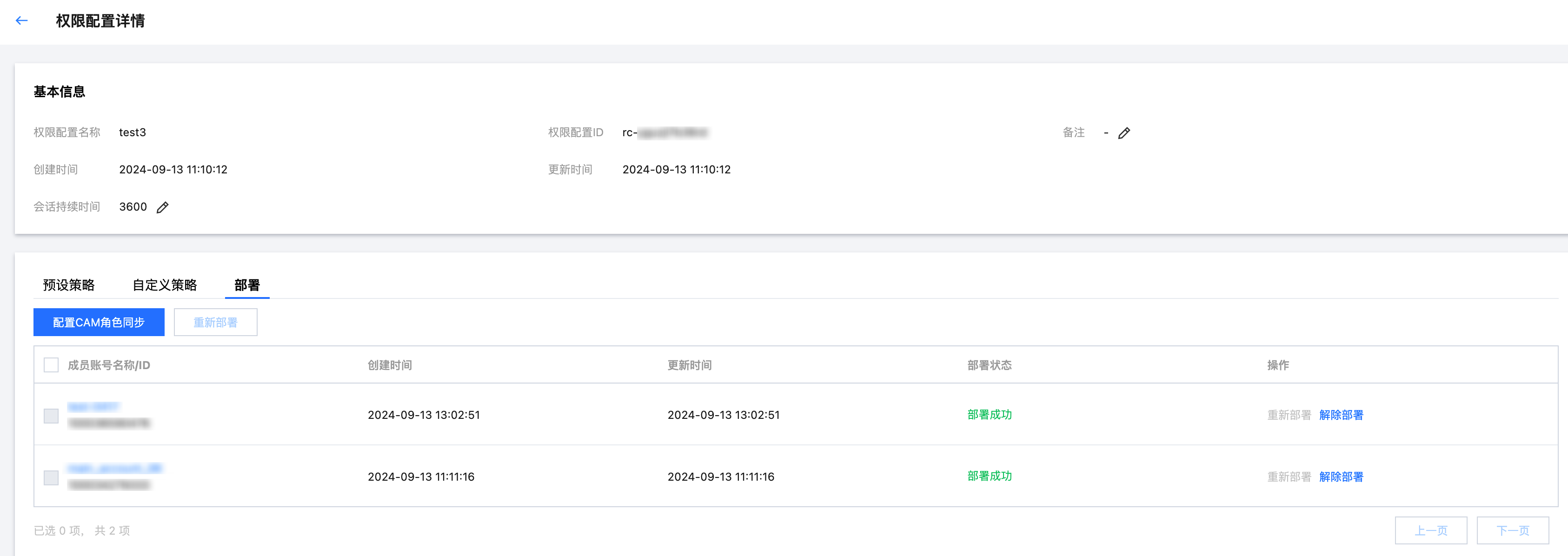The image size is (1568, 556).
Task: Select the 部署 tab
Action: pos(246,285)
